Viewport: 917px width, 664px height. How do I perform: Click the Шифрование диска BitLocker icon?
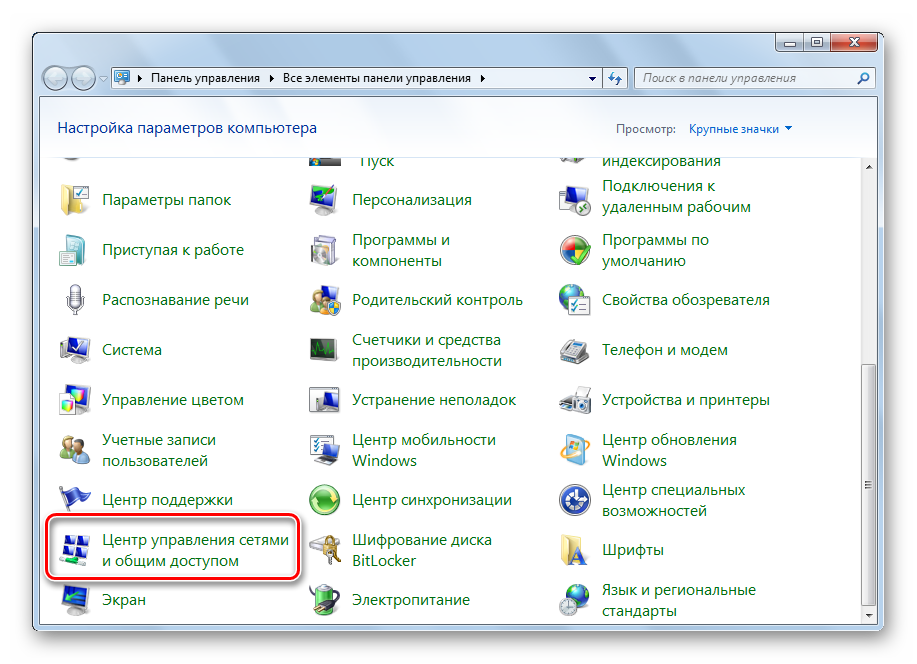[x=326, y=549]
